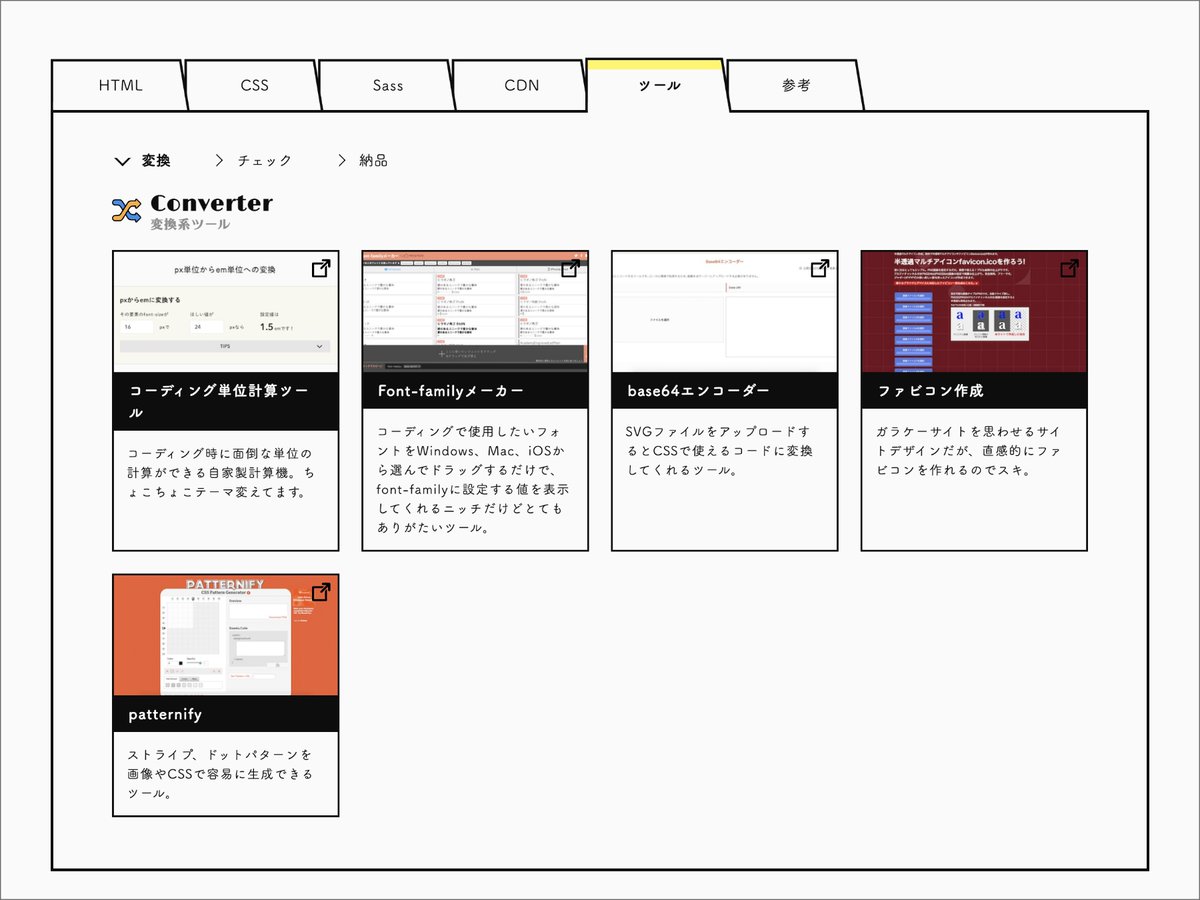Select the CDN tab
The width and height of the screenshot is (1200, 900).
[x=520, y=85]
